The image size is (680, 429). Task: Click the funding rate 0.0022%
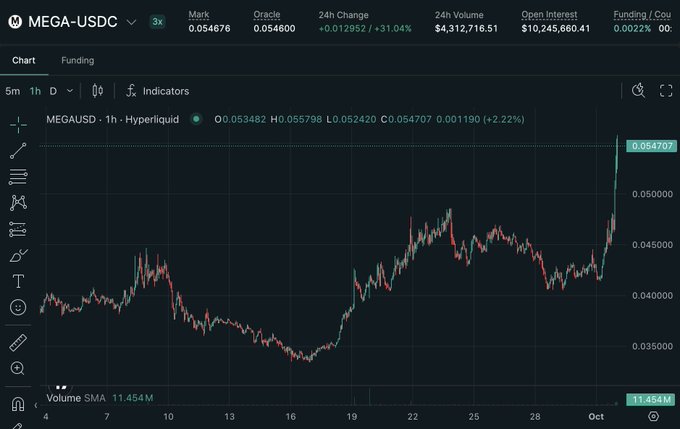pyautogui.click(x=632, y=29)
